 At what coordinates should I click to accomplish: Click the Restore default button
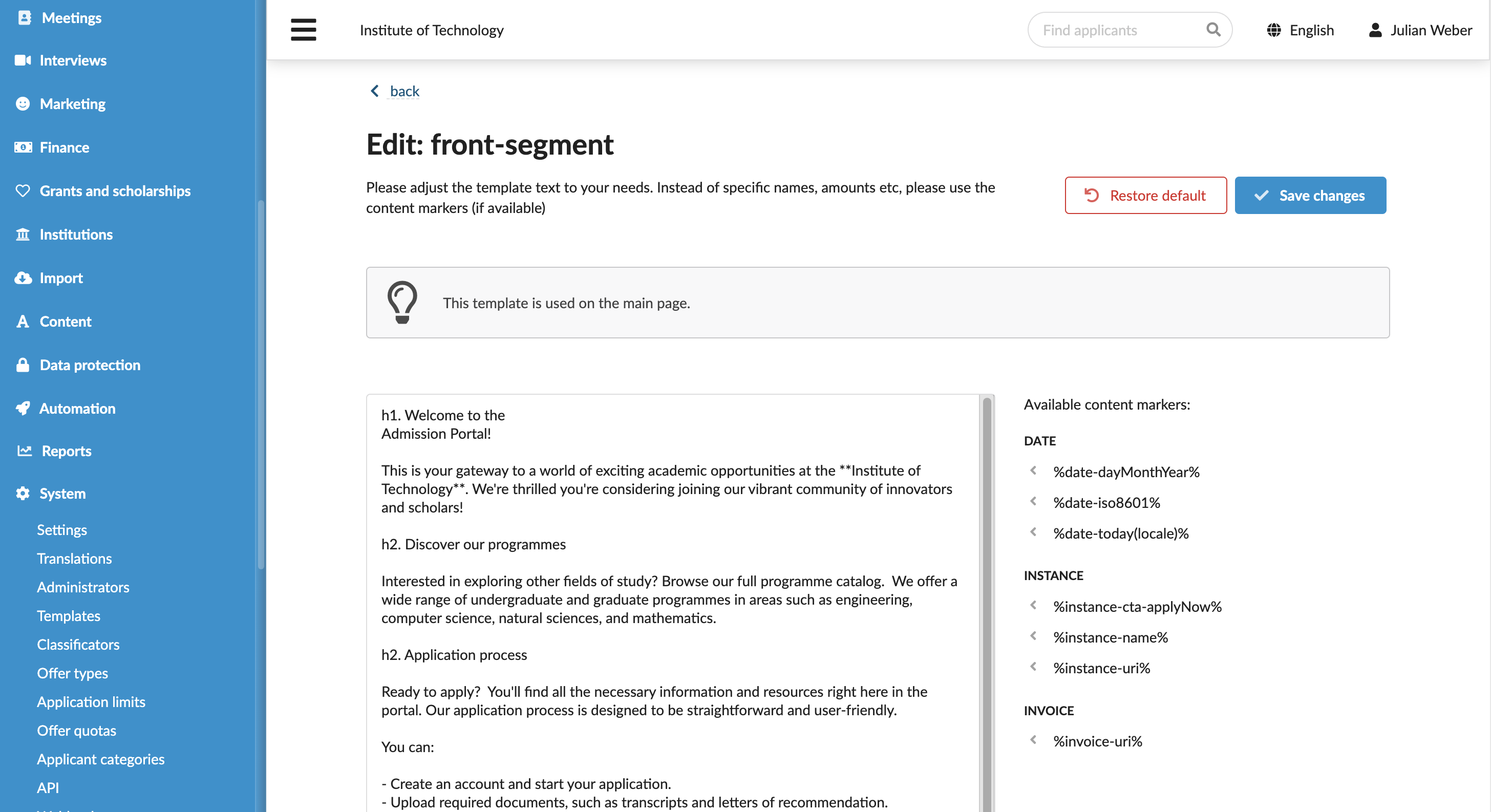pyautogui.click(x=1145, y=195)
